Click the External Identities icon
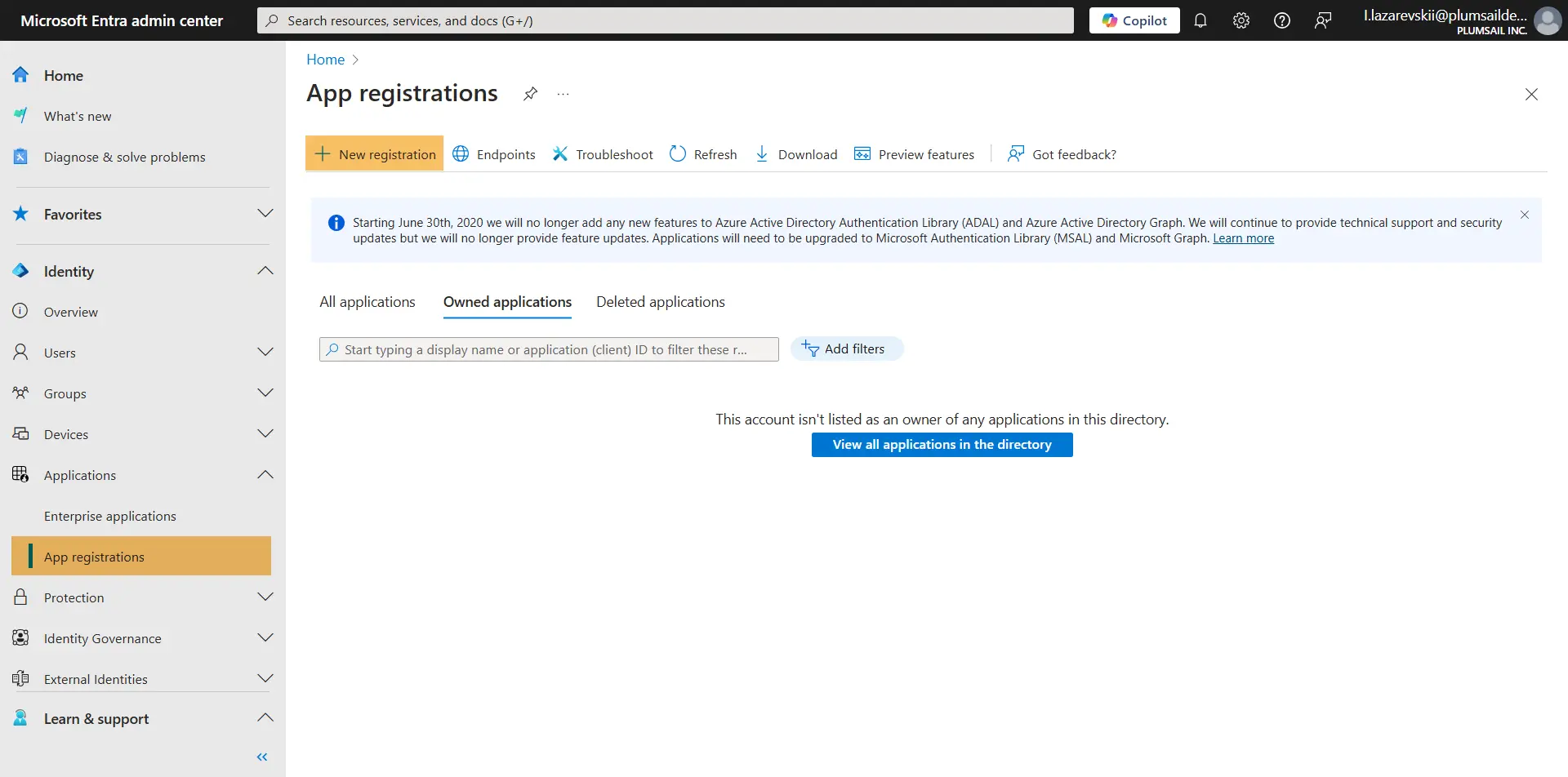 [20, 678]
